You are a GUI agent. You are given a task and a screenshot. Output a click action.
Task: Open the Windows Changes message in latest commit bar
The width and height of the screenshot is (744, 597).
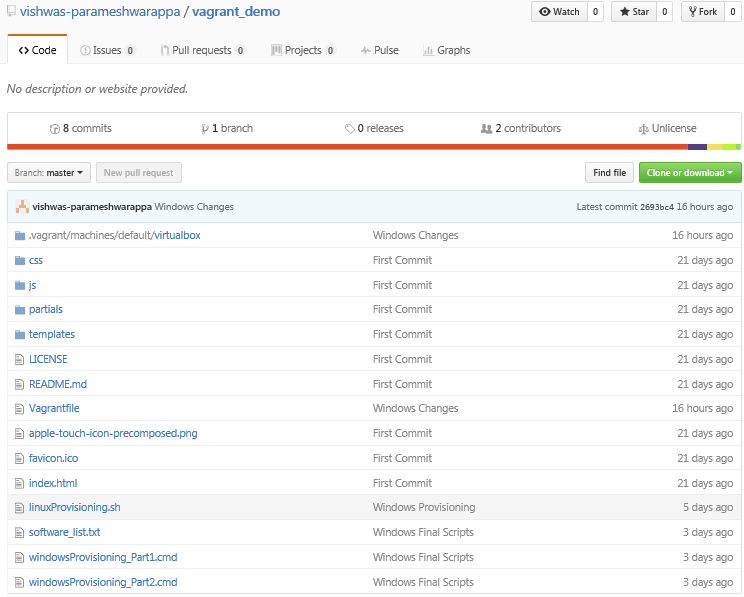[194, 207]
